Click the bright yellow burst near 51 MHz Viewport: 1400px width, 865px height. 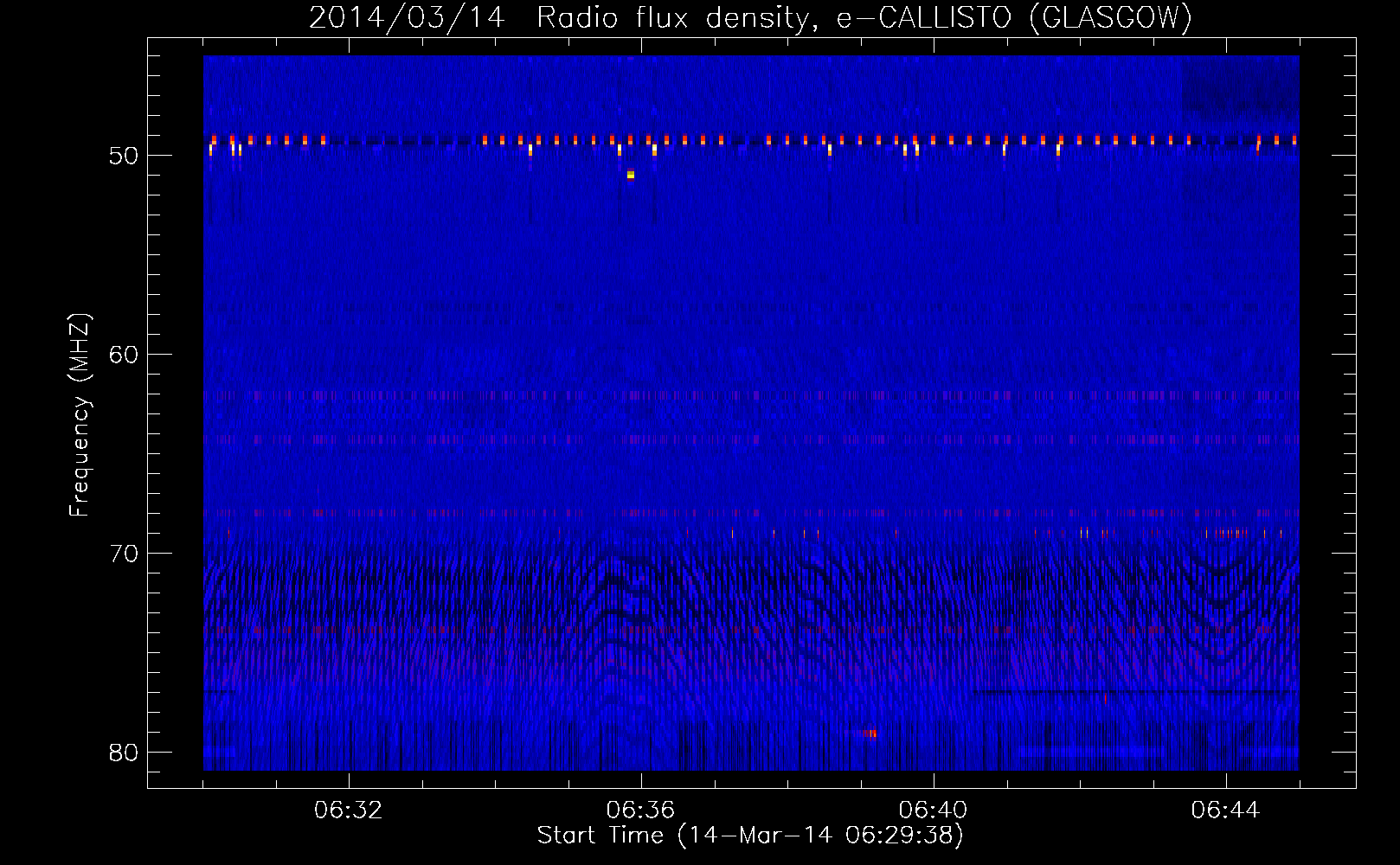pyautogui.click(x=631, y=175)
